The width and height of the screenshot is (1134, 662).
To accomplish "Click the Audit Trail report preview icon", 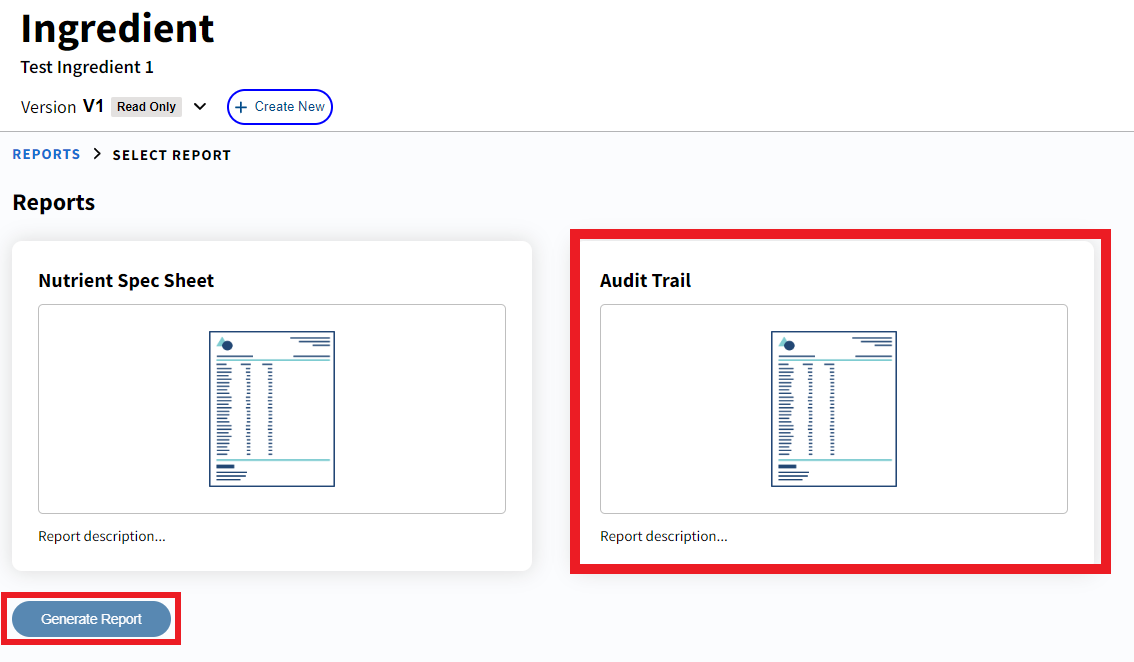I will point(833,408).
